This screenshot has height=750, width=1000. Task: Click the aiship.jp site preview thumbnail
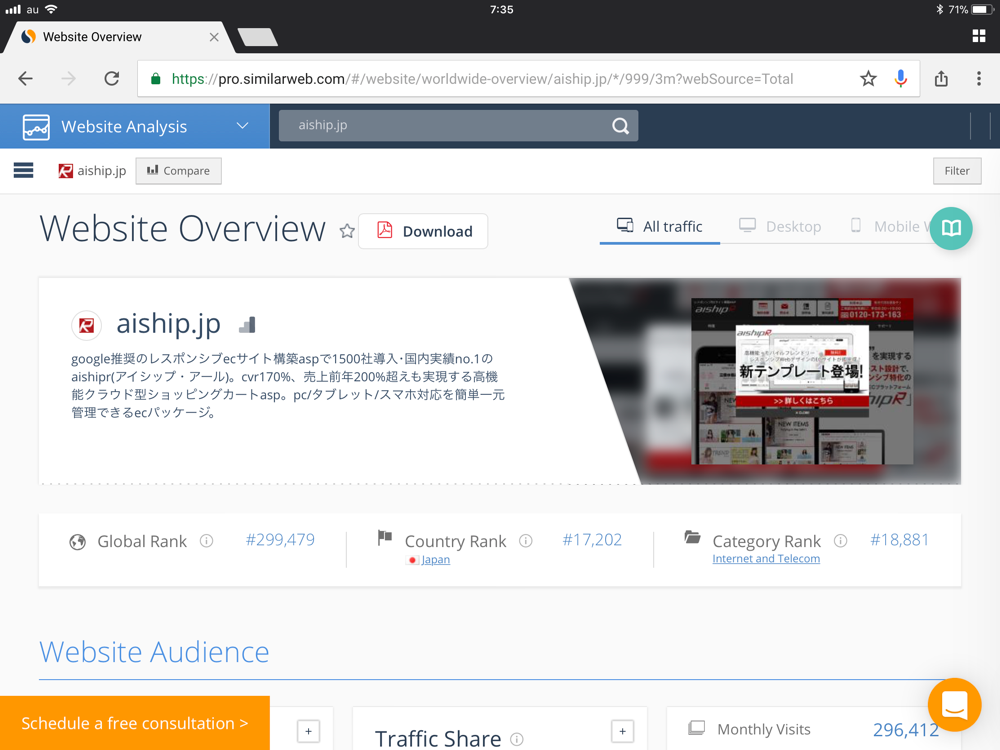(x=802, y=380)
